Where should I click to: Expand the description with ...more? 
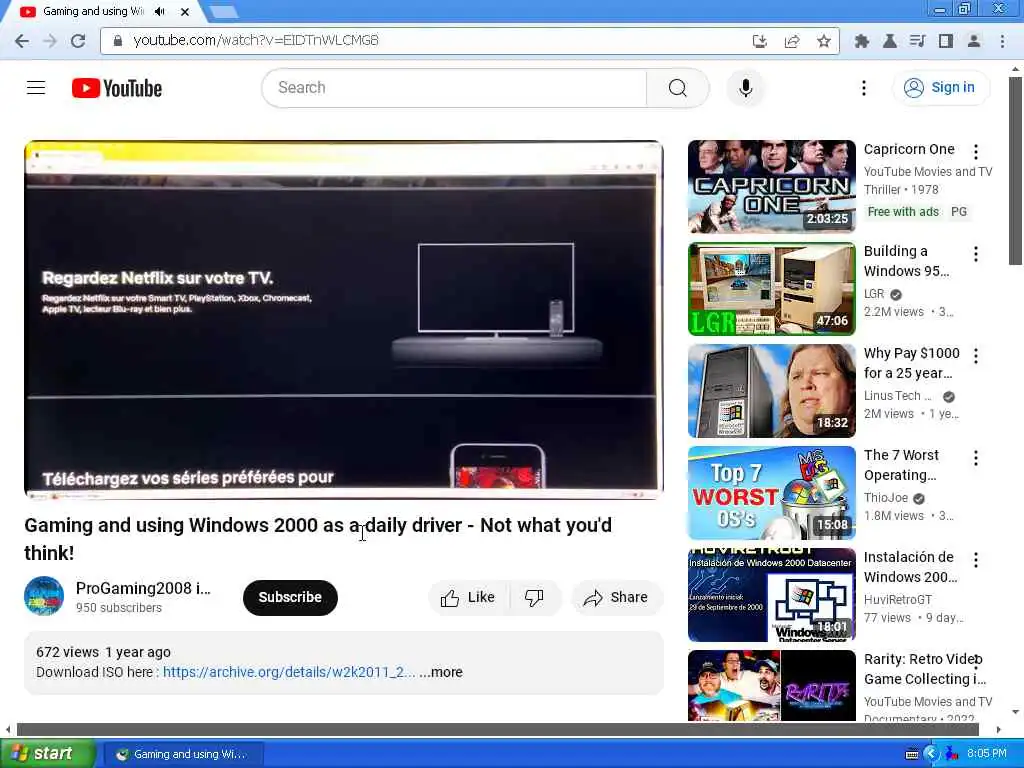coord(441,672)
